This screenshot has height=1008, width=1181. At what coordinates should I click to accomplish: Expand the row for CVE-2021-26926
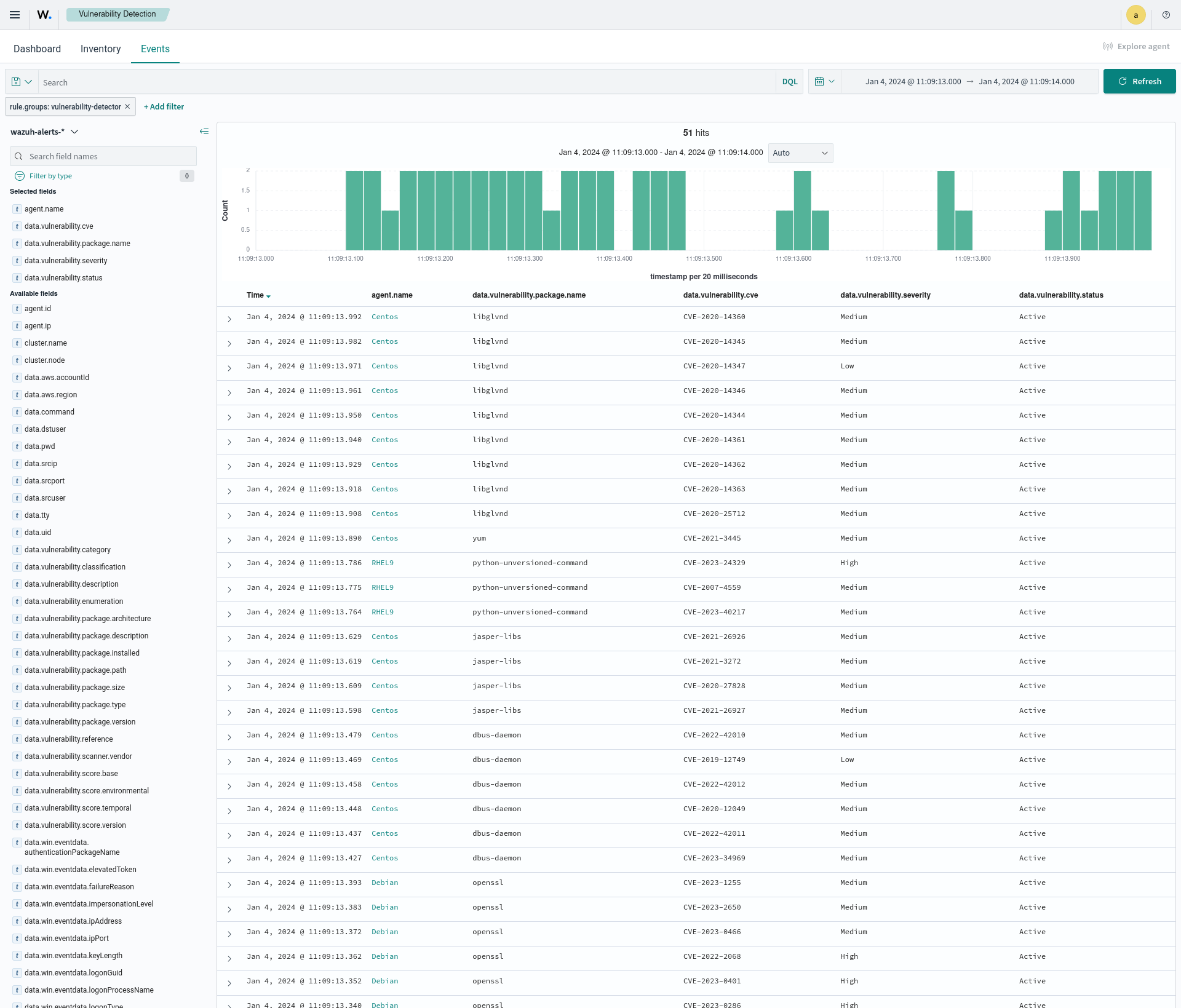[229, 639]
